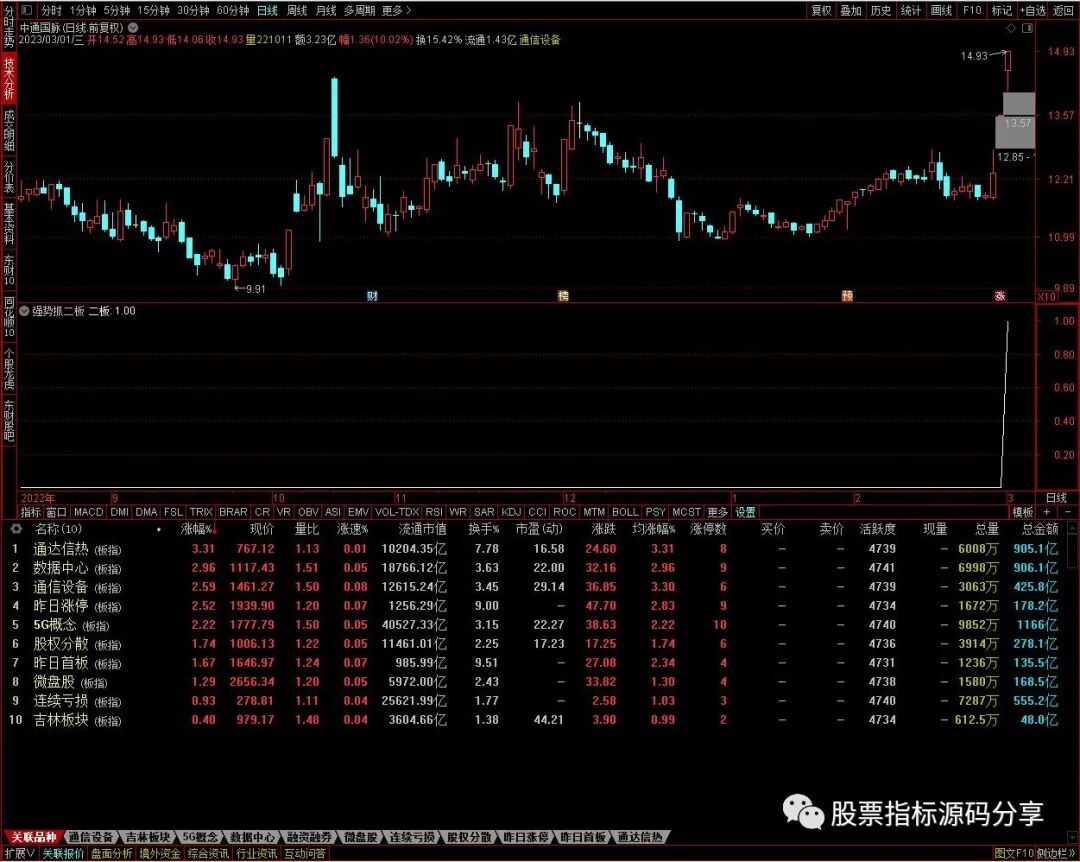This screenshot has width=1080, height=862.
Task: Expand 更多 periods menu at top
Action: pos(396,10)
